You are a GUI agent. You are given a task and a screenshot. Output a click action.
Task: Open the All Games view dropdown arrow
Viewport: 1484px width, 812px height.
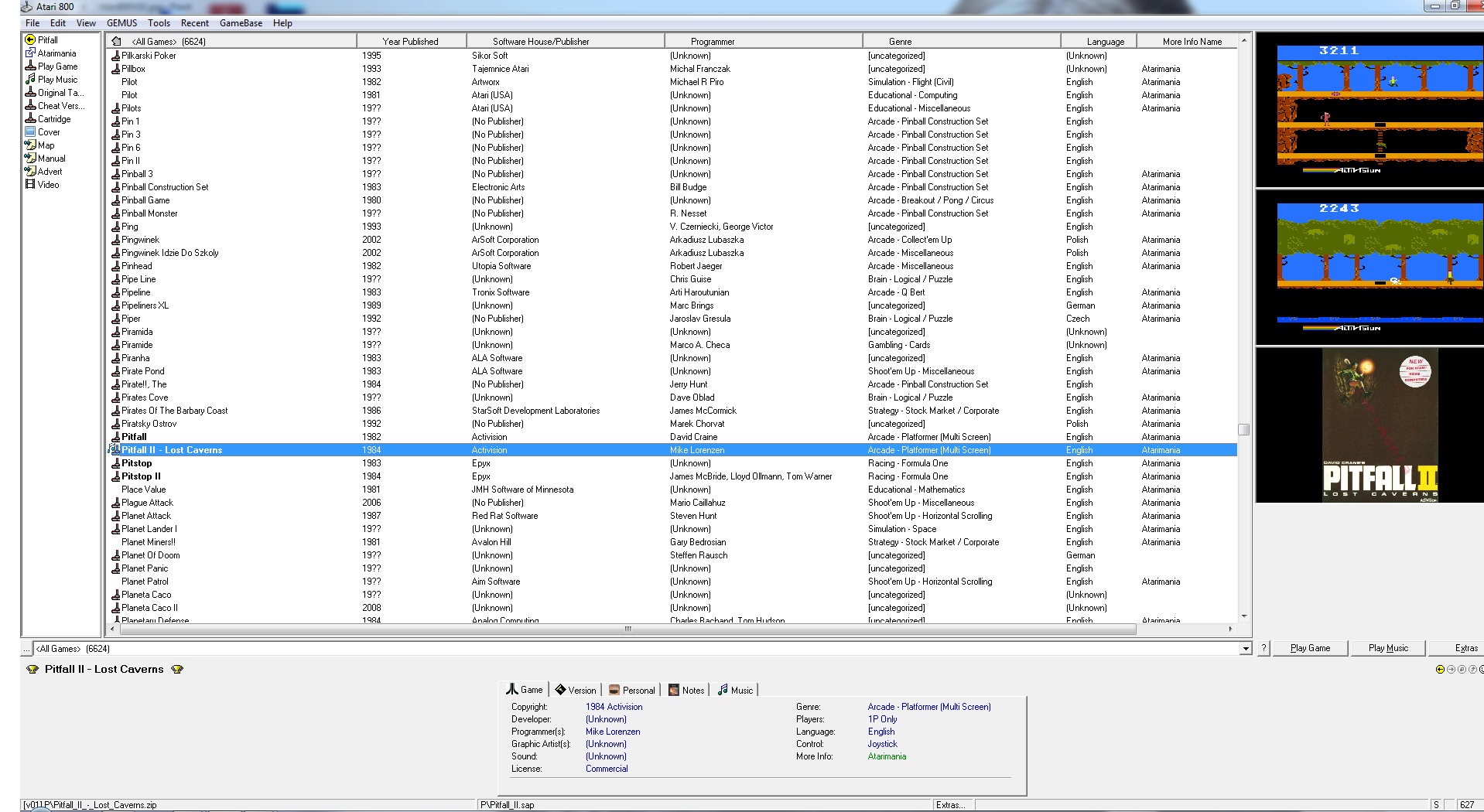tap(1246, 649)
